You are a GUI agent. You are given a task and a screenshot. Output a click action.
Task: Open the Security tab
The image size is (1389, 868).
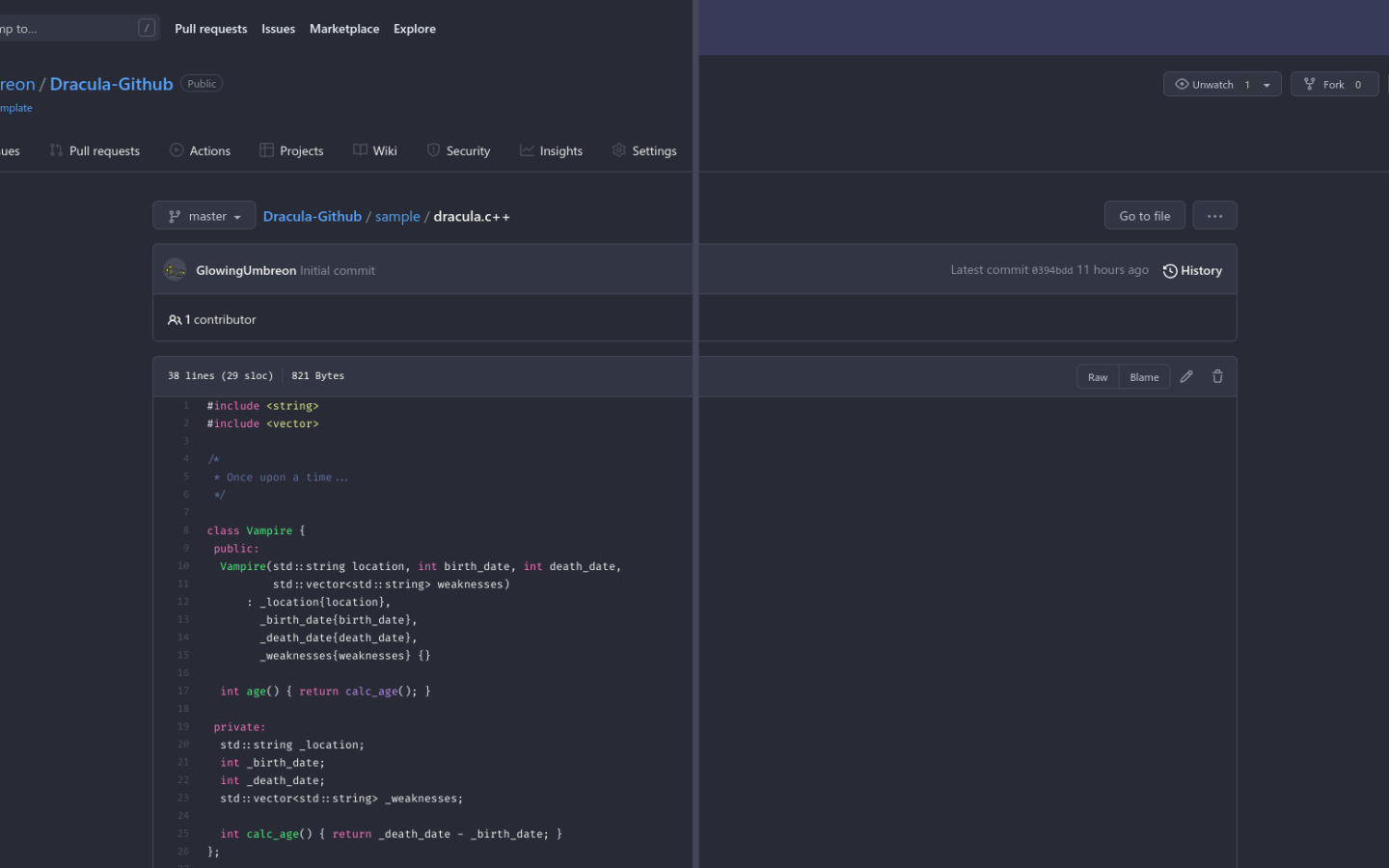[x=458, y=150]
